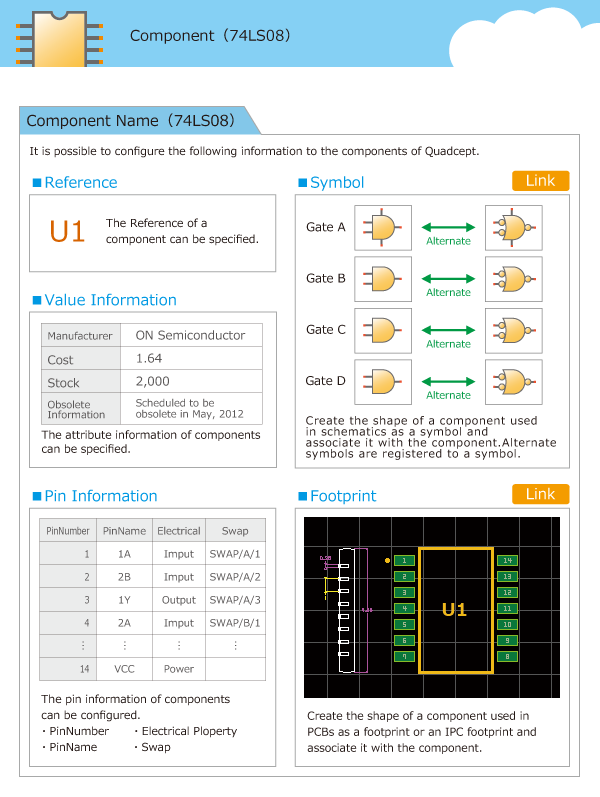
Task: Click footprint pad 1
Action: click(404, 561)
